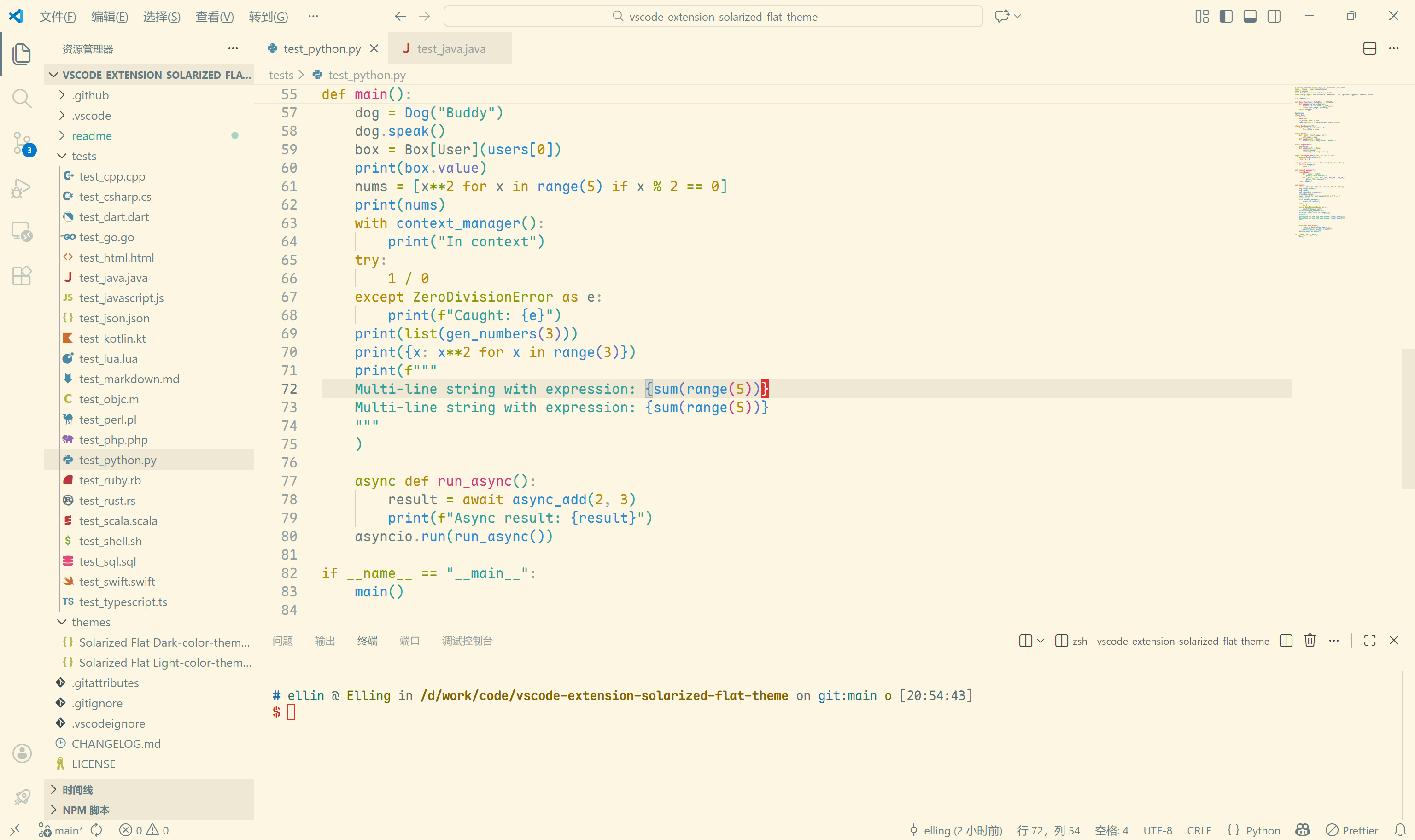
Task: Kill the terminal with the trash icon
Action: point(1310,640)
